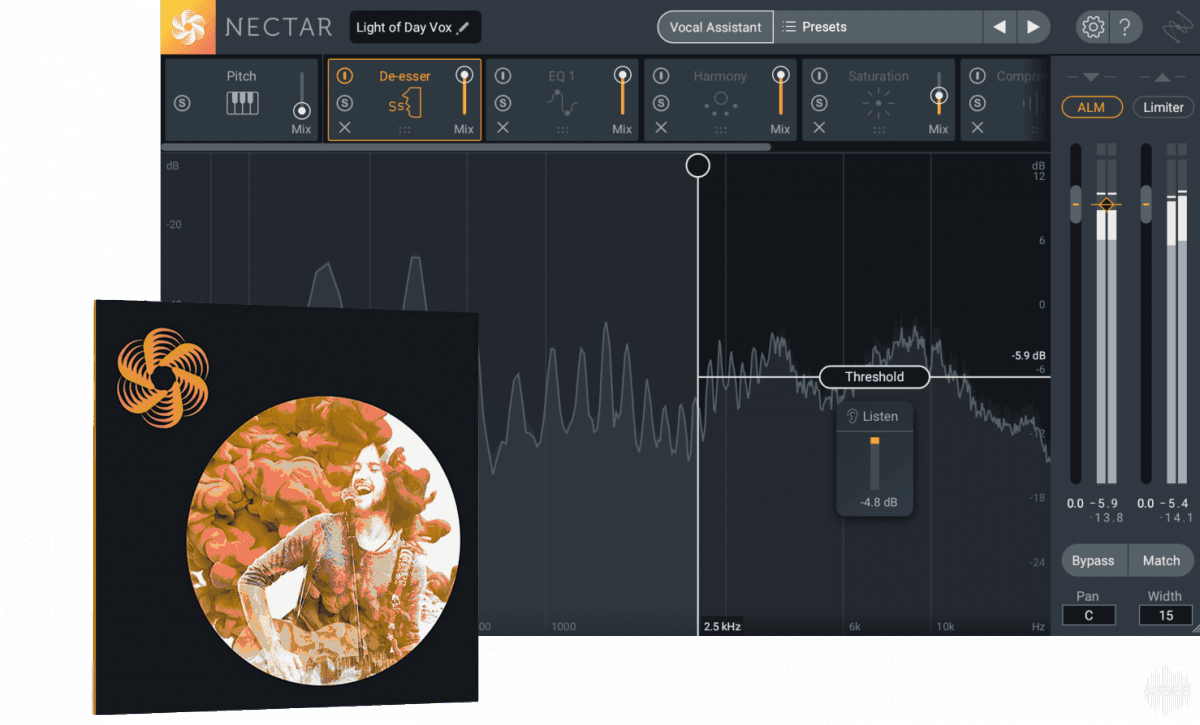Viewport: 1200px width, 725px height.
Task: Solo the De-esser module
Action: tap(345, 103)
